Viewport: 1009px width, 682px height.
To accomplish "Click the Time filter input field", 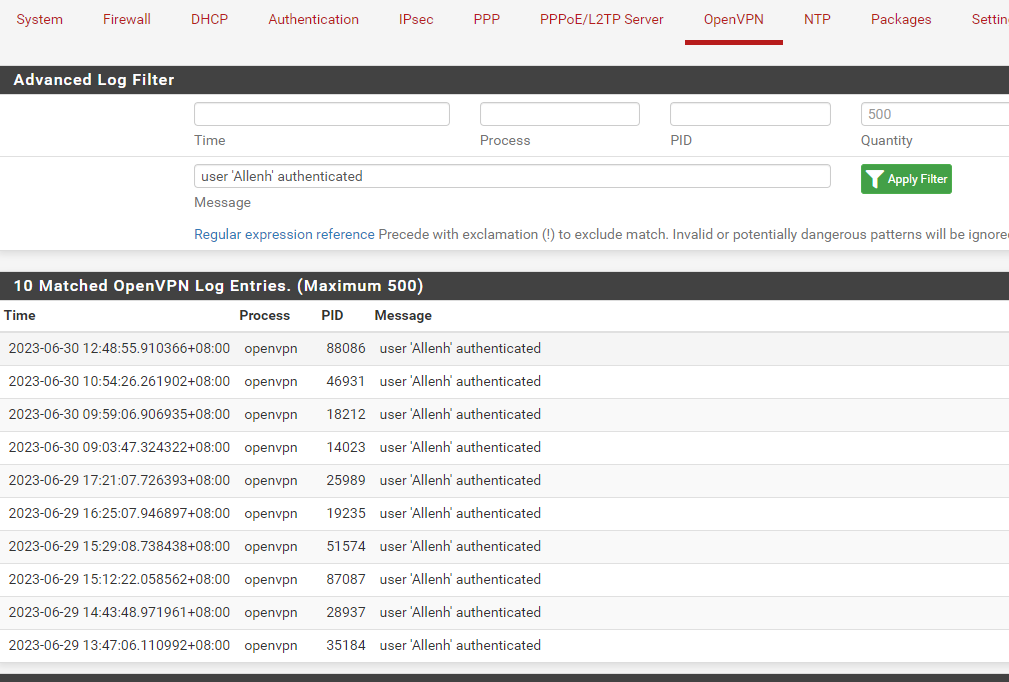I will (322, 114).
